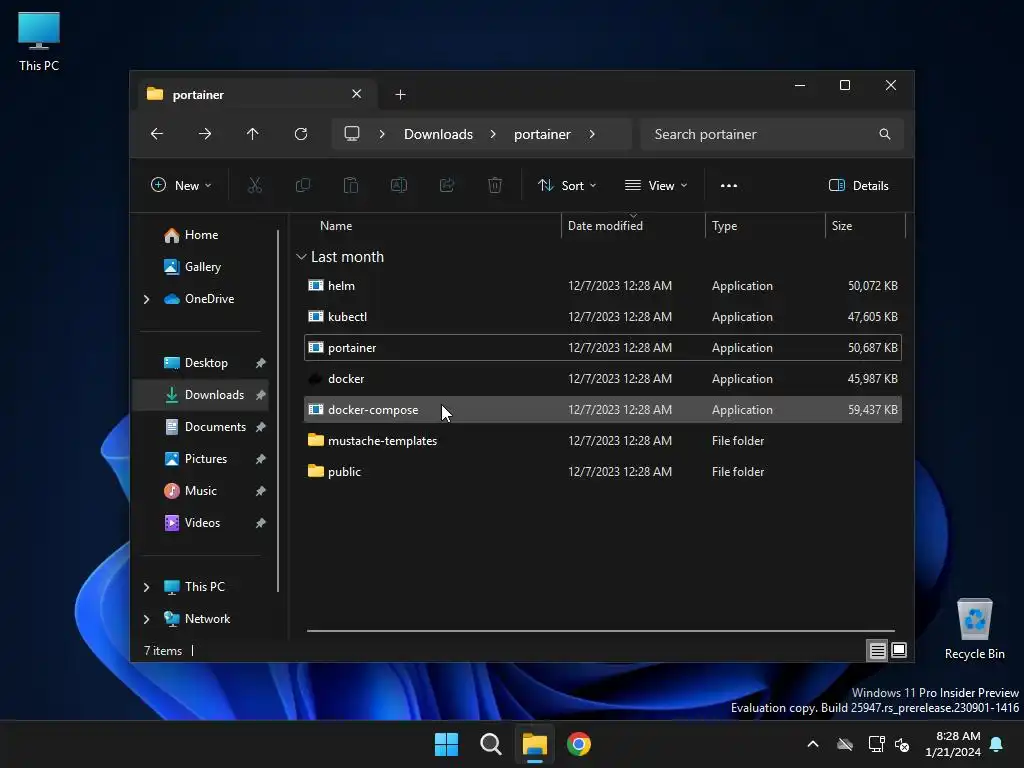Screen dimensions: 1024x768
Task: Open the View dropdown
Action: tap(656, 185)
